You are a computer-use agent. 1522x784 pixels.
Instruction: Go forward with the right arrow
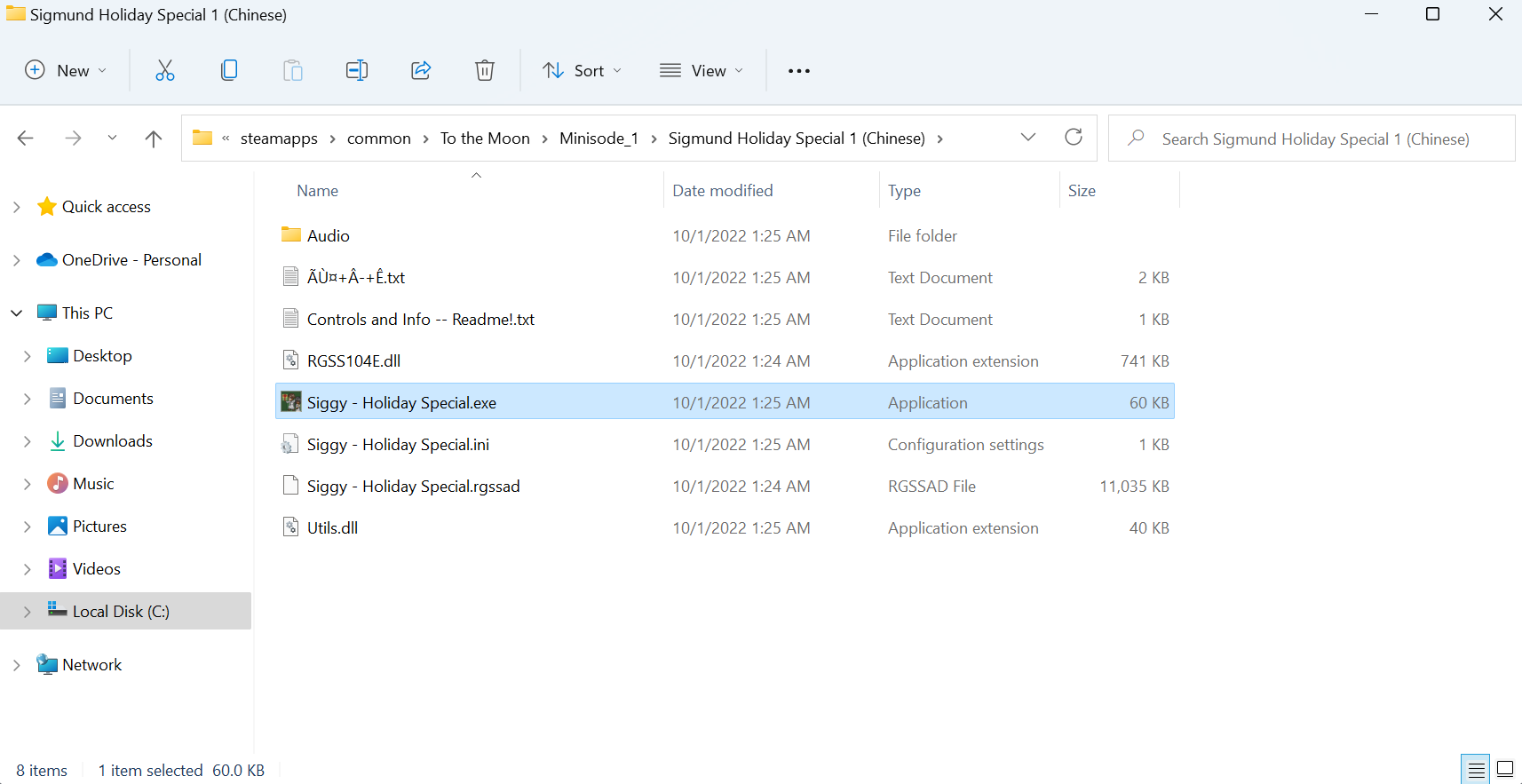(x=73, y=139)
